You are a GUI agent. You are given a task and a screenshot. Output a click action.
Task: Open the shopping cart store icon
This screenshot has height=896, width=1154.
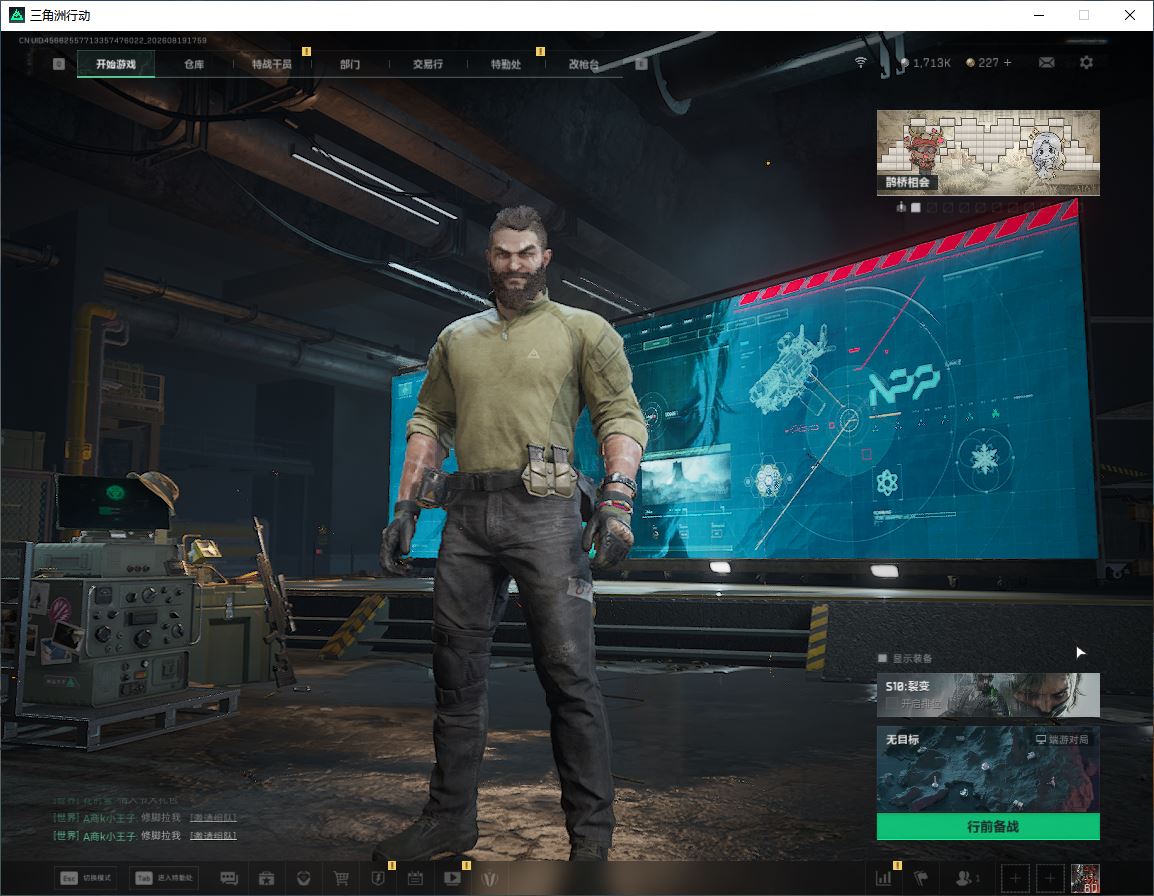coord(341,878)
